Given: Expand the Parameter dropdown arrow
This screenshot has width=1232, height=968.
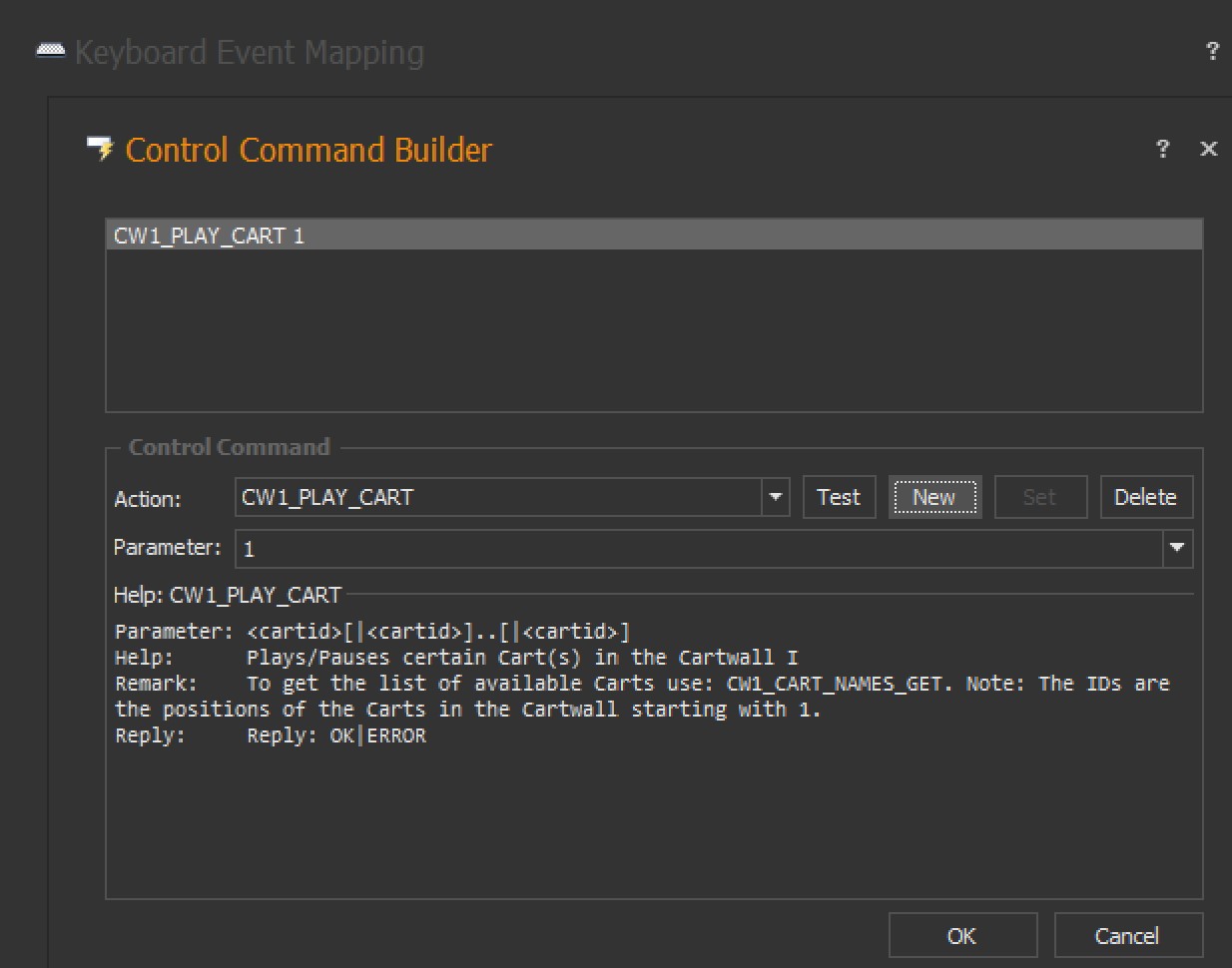Looking at the screenshot, I should [1178, 548].
